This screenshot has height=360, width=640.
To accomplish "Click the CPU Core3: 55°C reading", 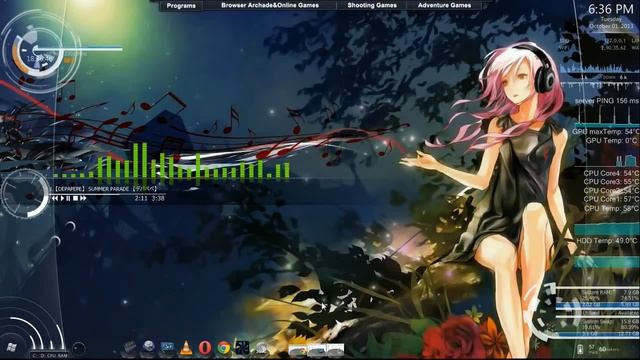I will pyautogui.click(x=611, y=182).
